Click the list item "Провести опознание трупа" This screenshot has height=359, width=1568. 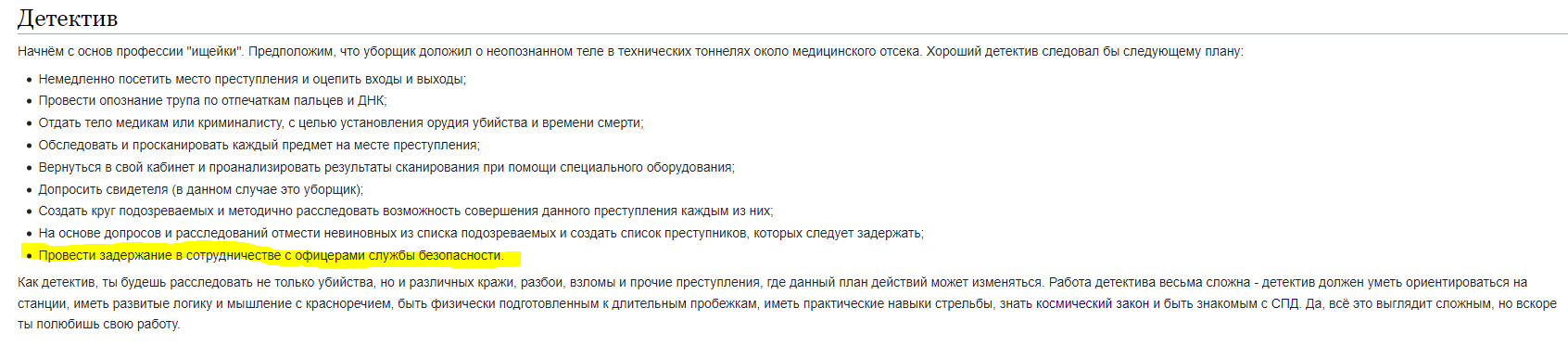pos(212,100)
